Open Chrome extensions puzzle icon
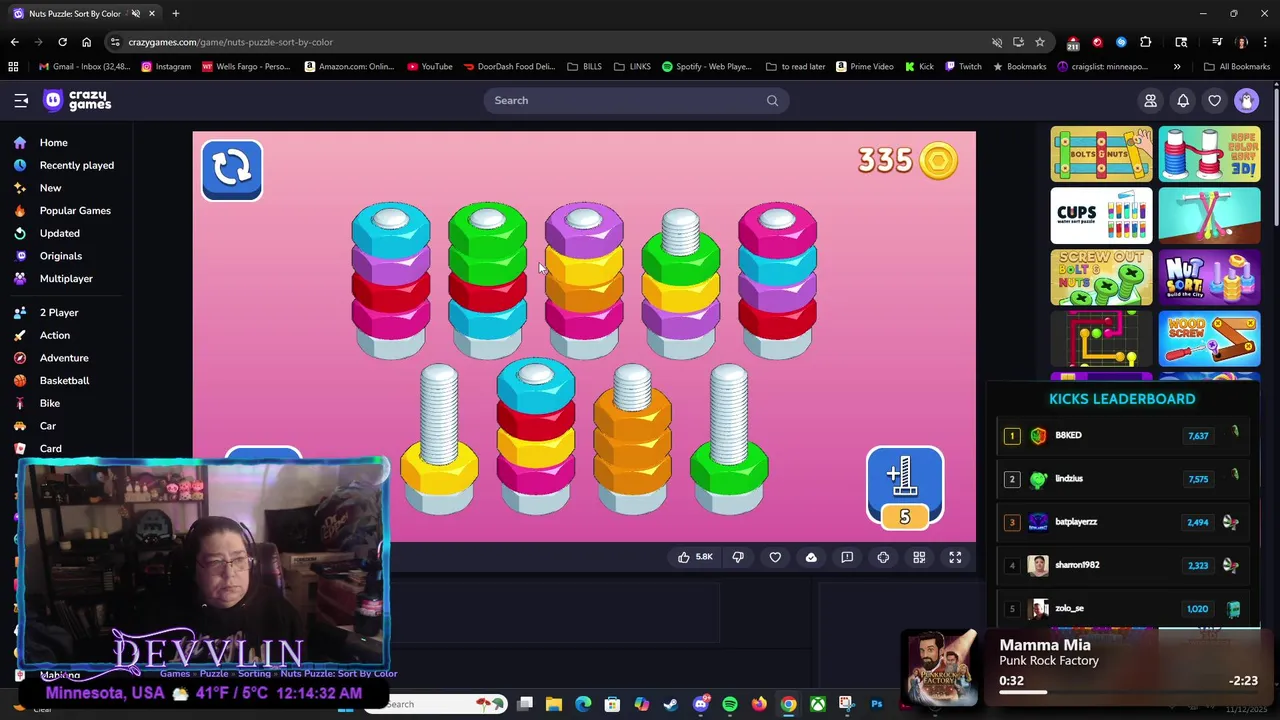Viewport: 1280px width, 720px height. point(1145,42)
